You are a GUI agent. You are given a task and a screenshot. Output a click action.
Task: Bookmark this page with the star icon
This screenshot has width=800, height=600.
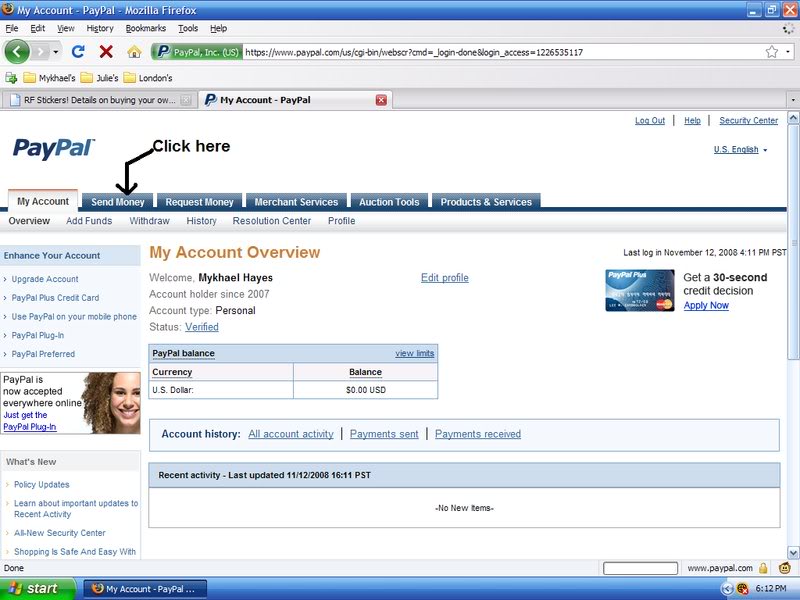771,52
